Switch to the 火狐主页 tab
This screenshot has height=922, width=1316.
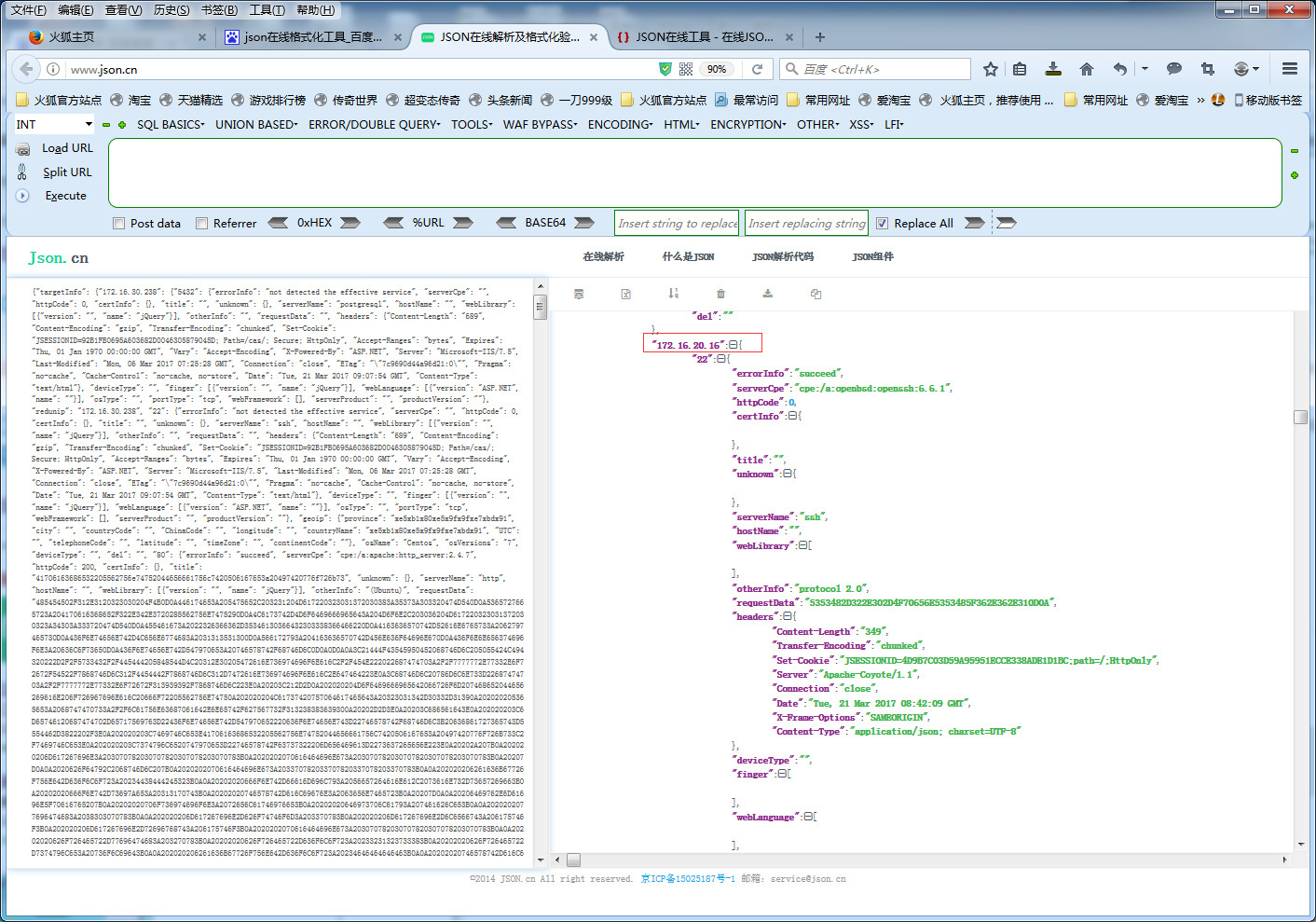pos(117,37)
